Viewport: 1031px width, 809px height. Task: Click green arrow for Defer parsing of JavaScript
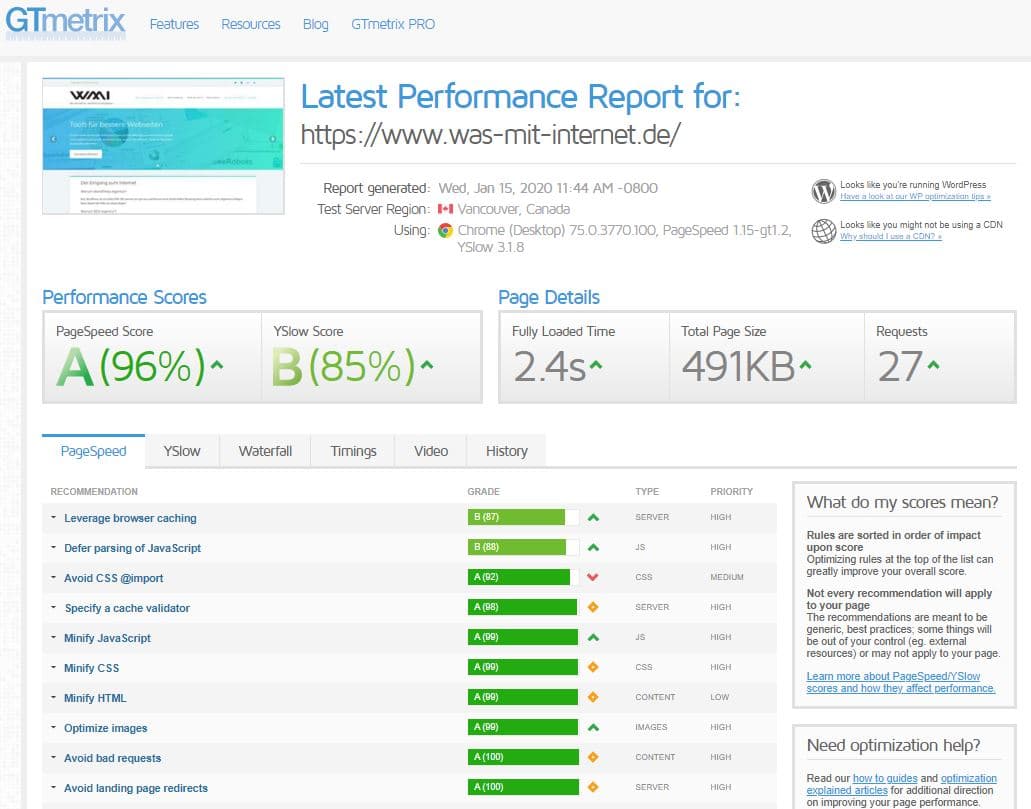coord(593,547)
